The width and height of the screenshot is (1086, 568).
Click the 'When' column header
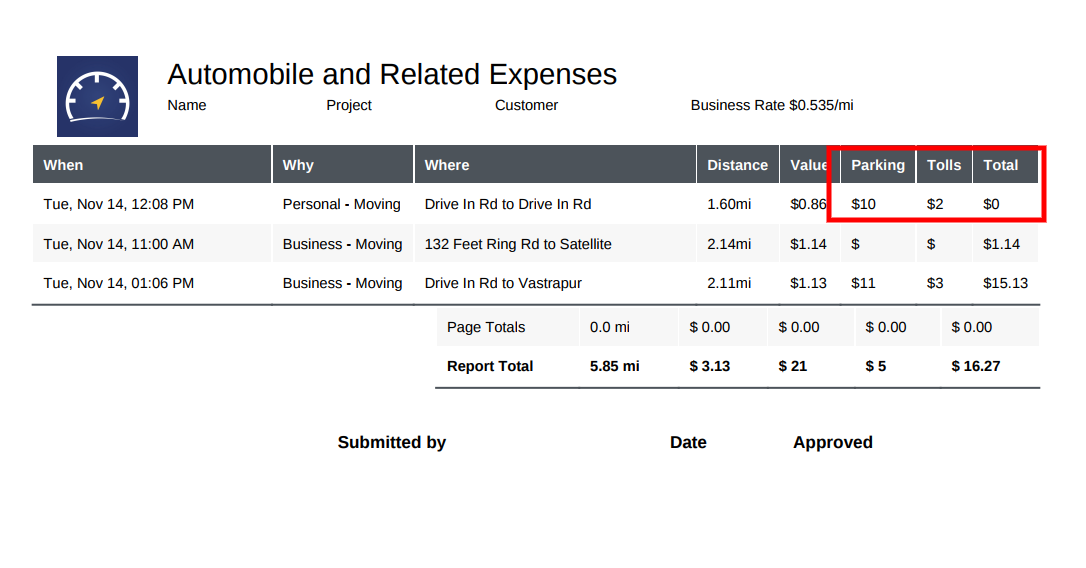152,165
